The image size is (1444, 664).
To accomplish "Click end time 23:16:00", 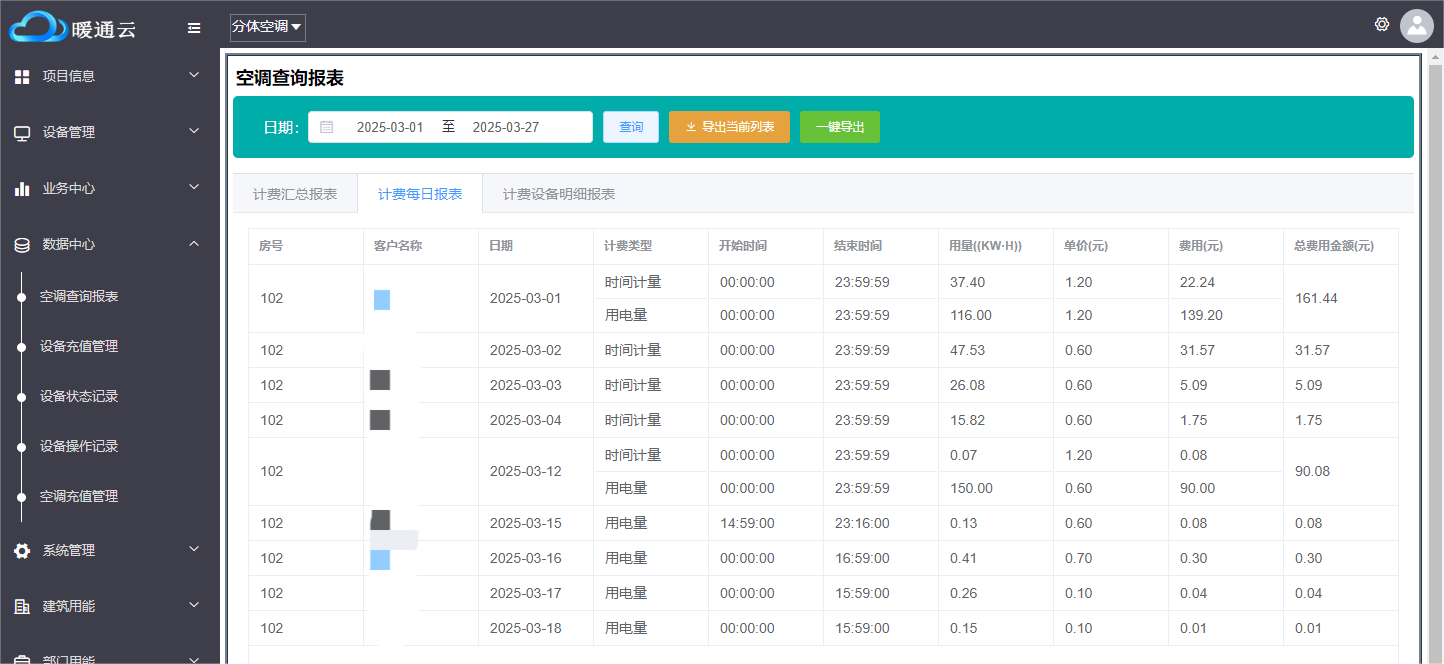I will (x=862, y=523).
